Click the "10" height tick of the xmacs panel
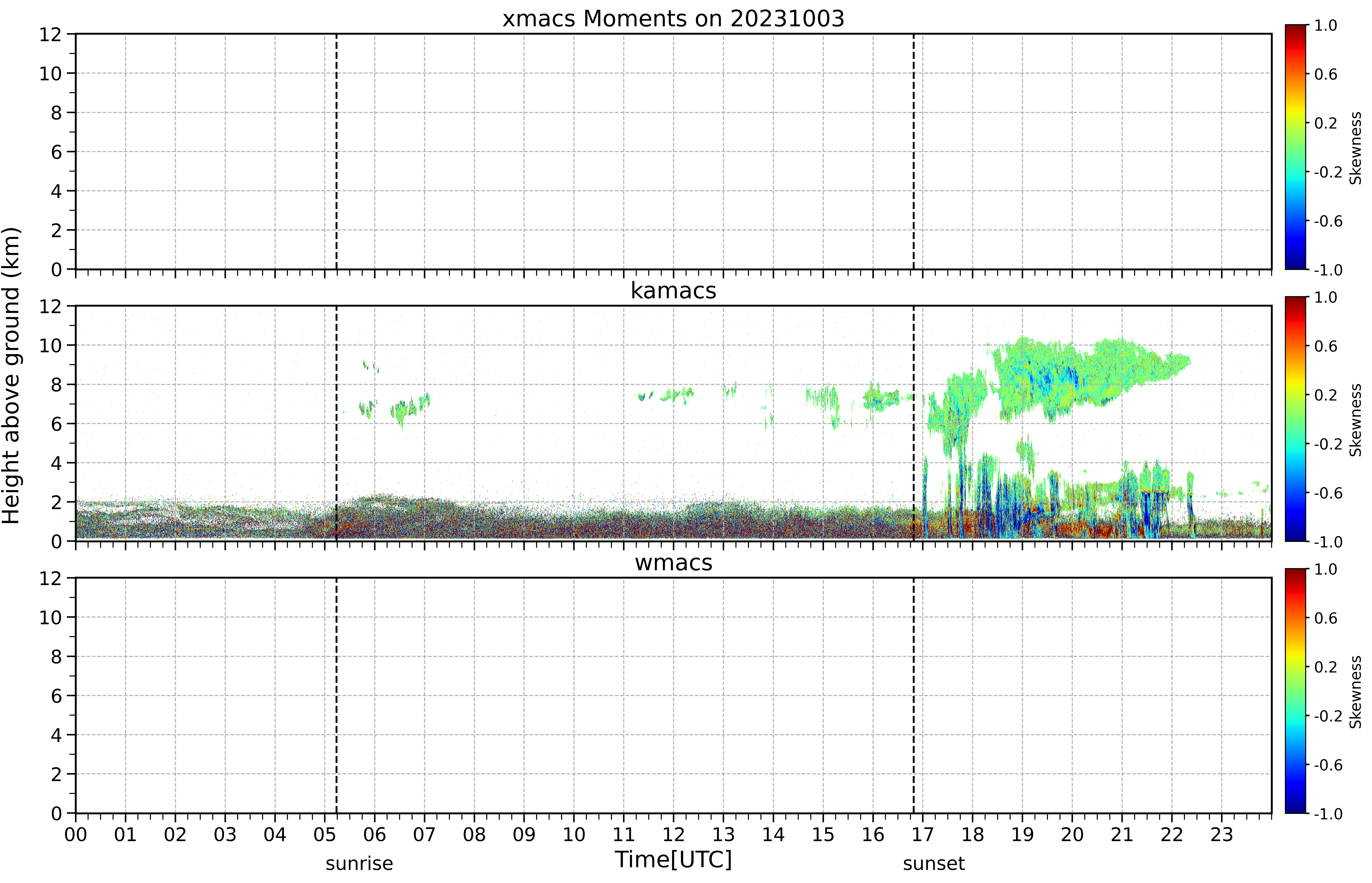Viewport: 1372px width, 883px height. (50, 73)
